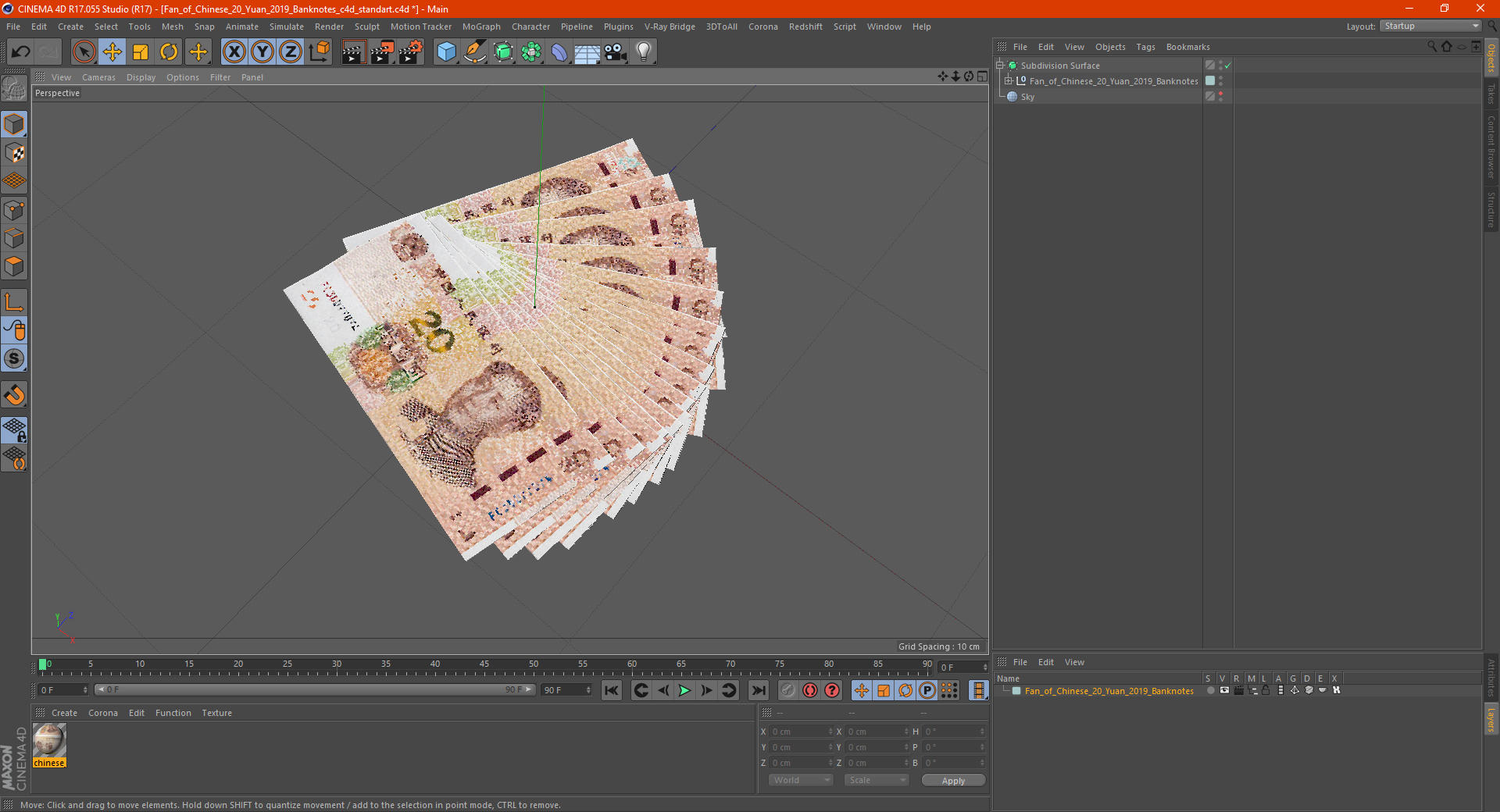This screenshot has width=1500, height=812.
Task: Toggle Autokeying button
Action: (x=810, y=690)
